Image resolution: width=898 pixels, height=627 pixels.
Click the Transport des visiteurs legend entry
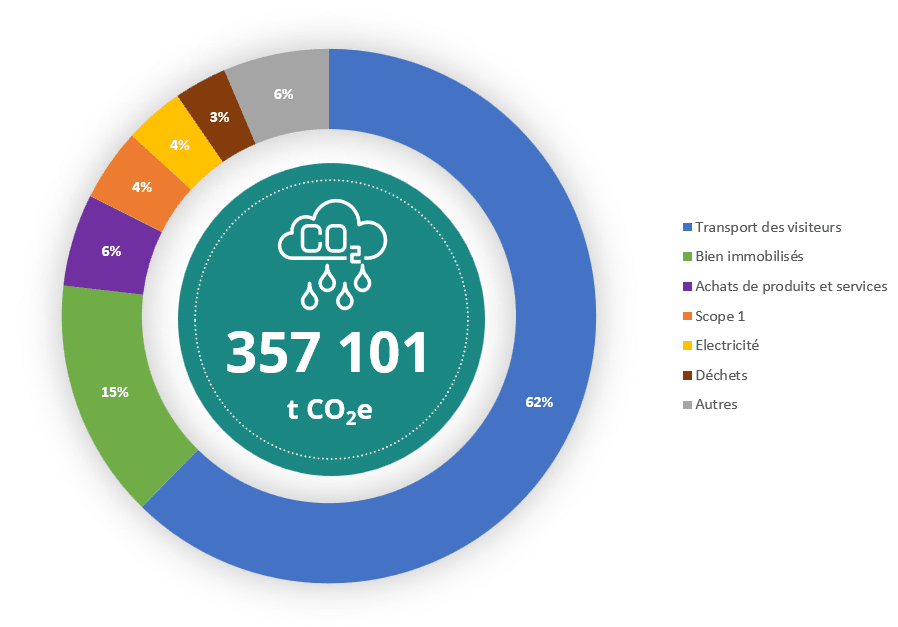click(766, 227)
